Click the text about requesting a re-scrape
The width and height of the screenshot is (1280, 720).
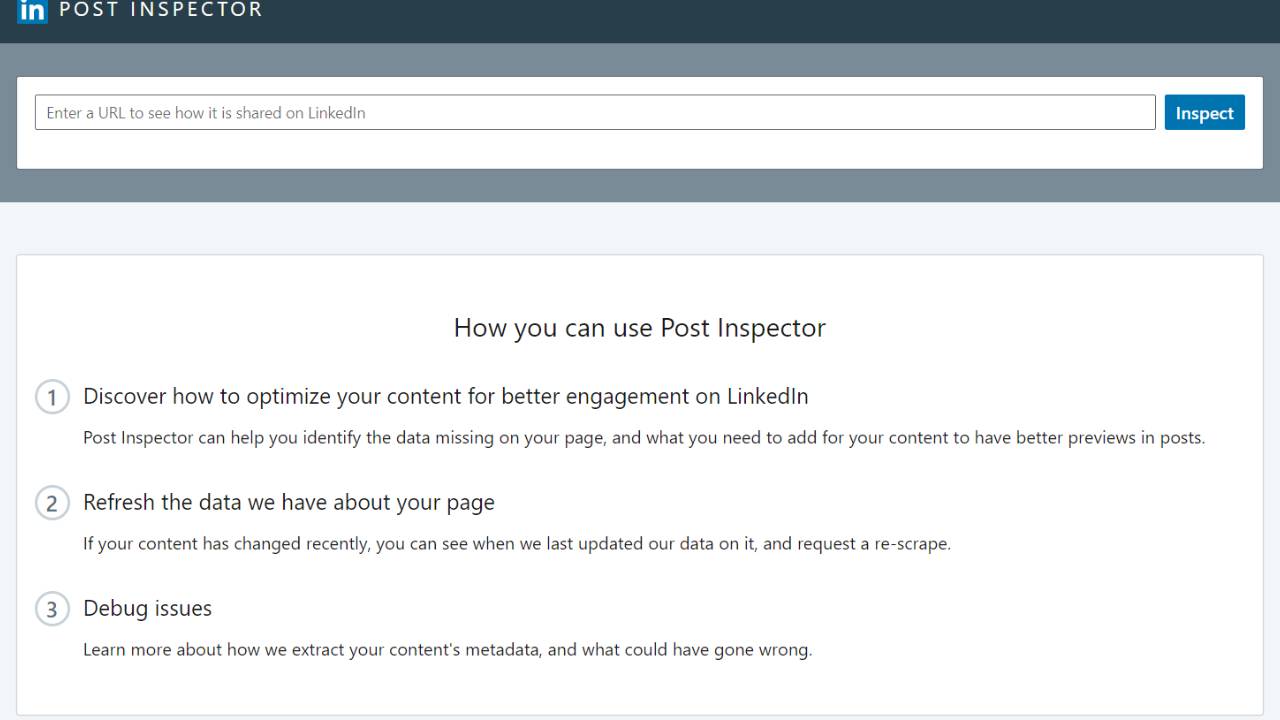(517, 543)
